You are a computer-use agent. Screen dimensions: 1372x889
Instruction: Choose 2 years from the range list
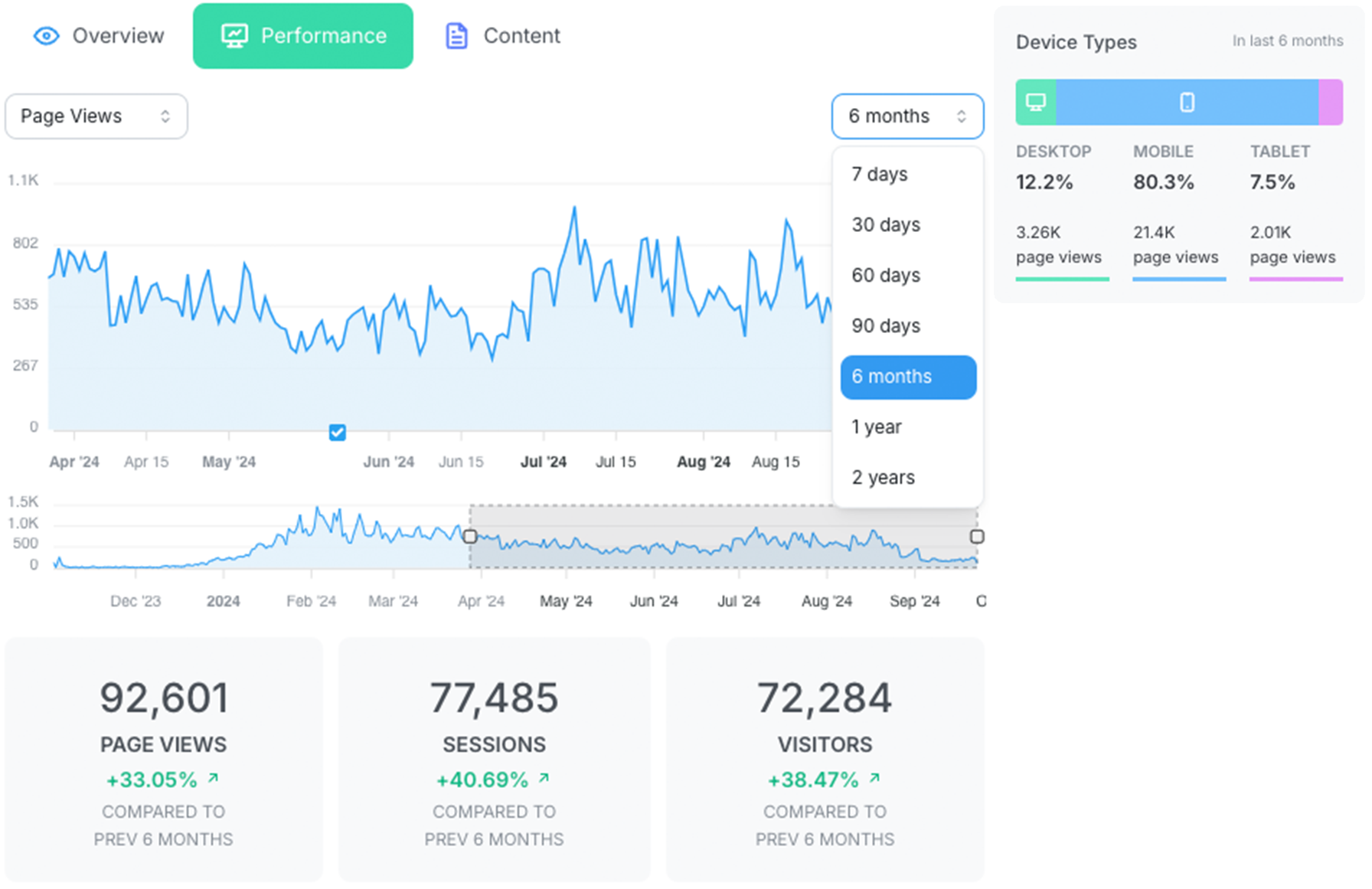coord(908,478)
